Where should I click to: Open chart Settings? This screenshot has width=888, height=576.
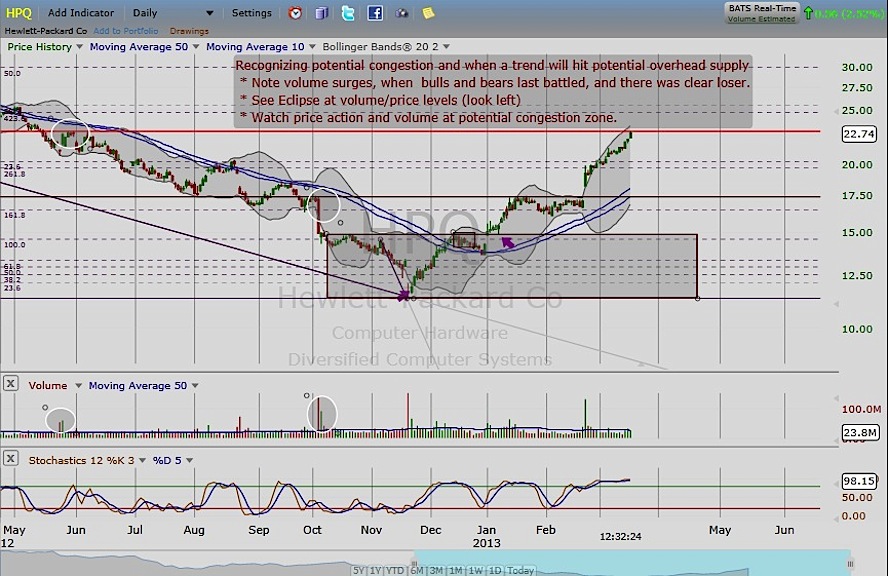coord(251,12)
